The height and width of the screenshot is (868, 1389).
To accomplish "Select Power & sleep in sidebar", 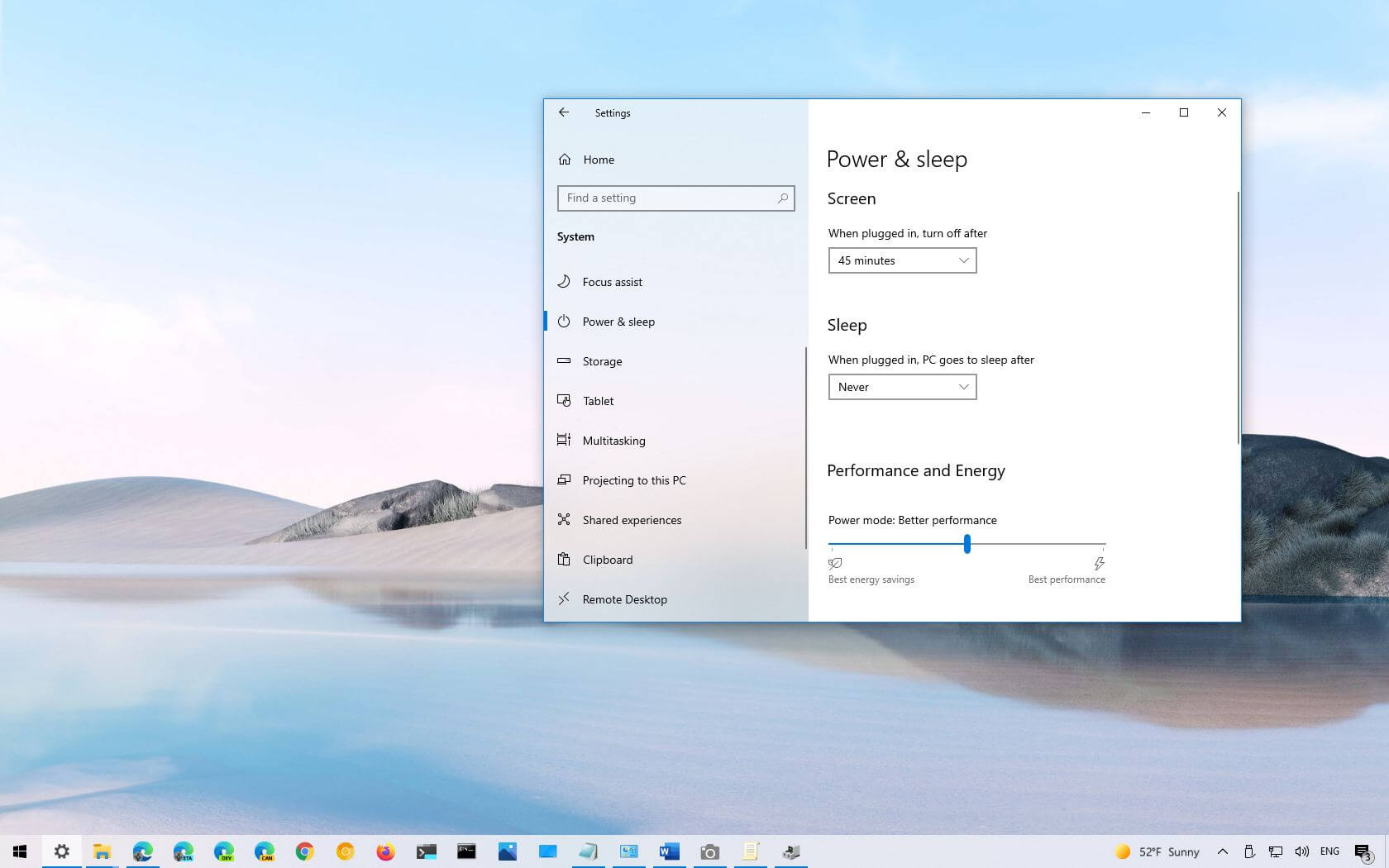I will point(675,322).
